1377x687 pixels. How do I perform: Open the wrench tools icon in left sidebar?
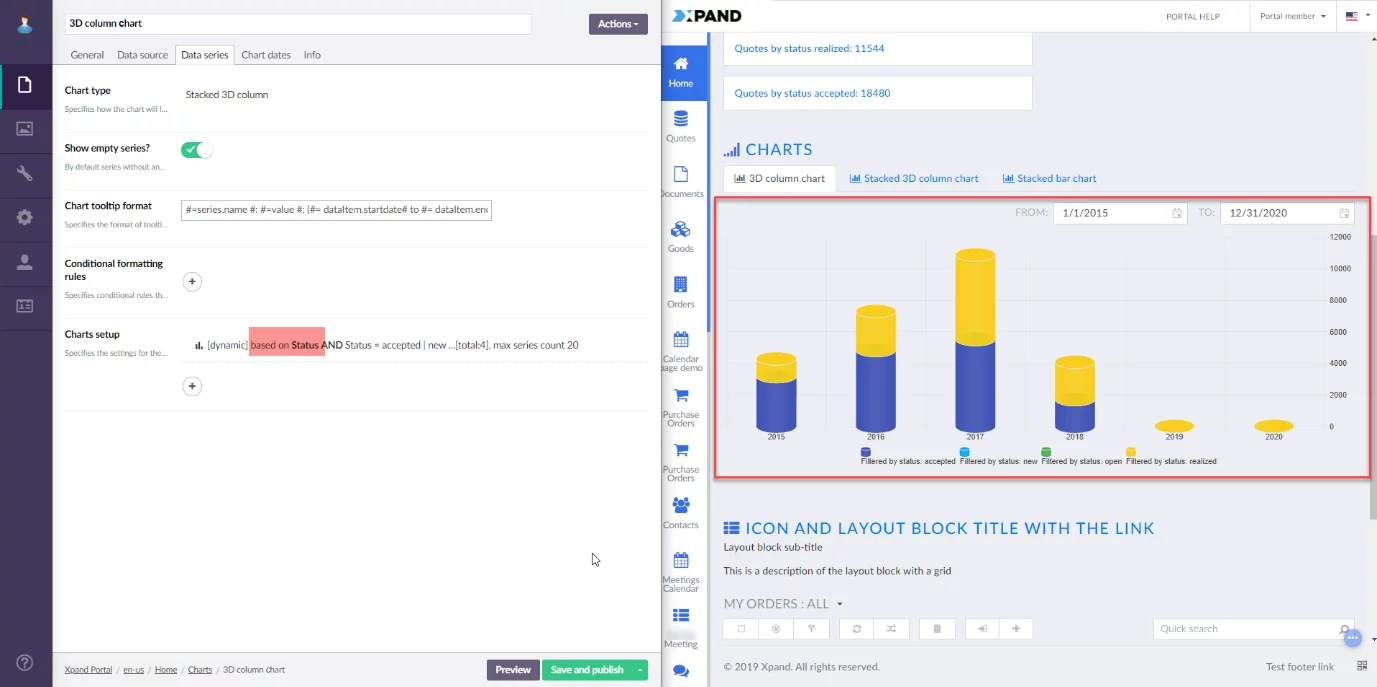click(25, 173)
